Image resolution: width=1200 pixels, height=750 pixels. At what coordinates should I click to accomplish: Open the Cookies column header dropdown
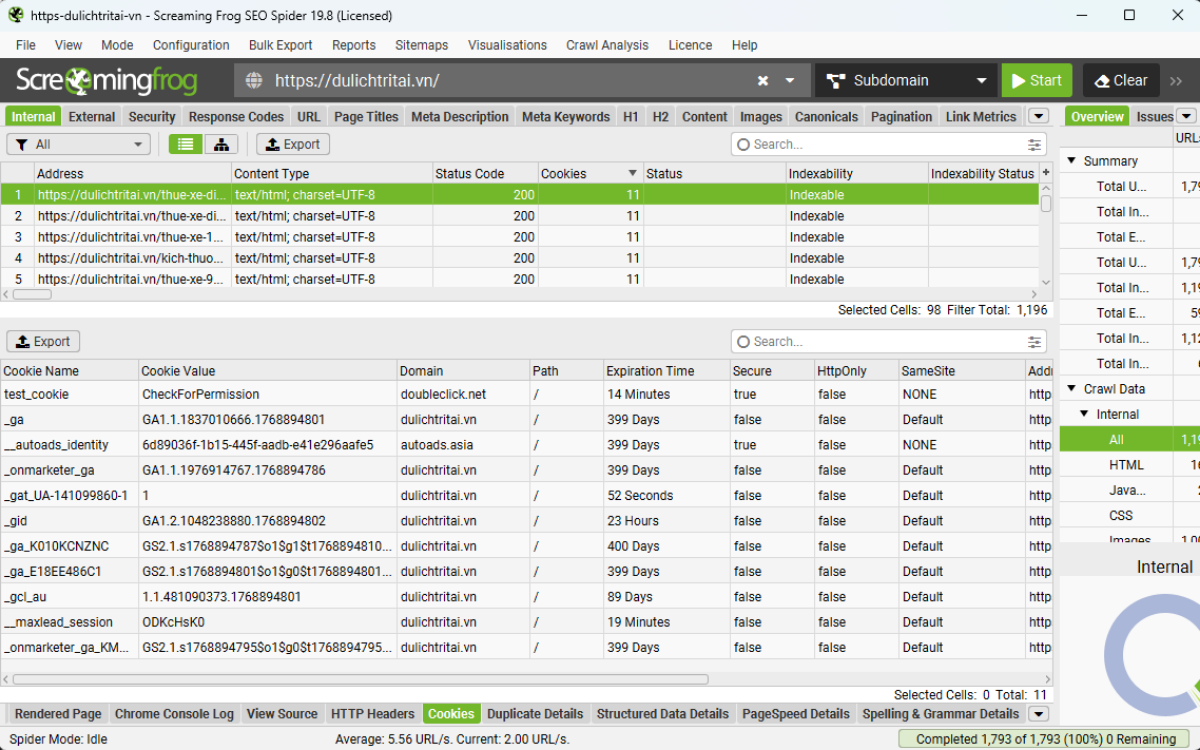coord(631,173)
